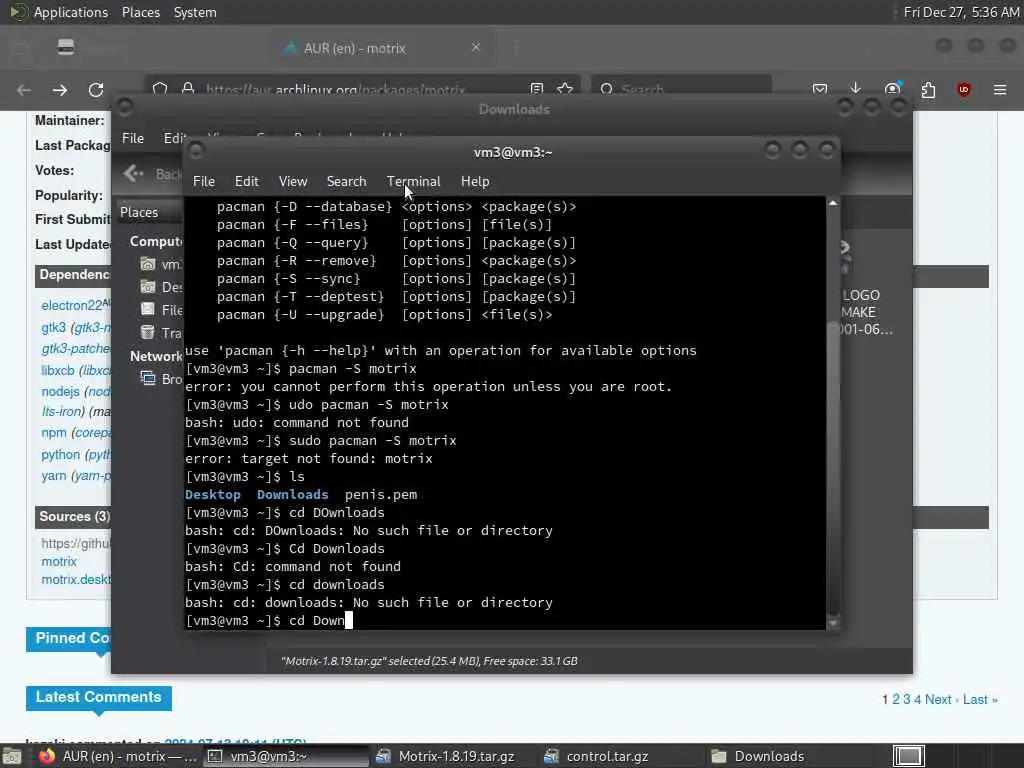
Task: Click the vm3 home folder icon in sidebar
Action: pos(148,264)
